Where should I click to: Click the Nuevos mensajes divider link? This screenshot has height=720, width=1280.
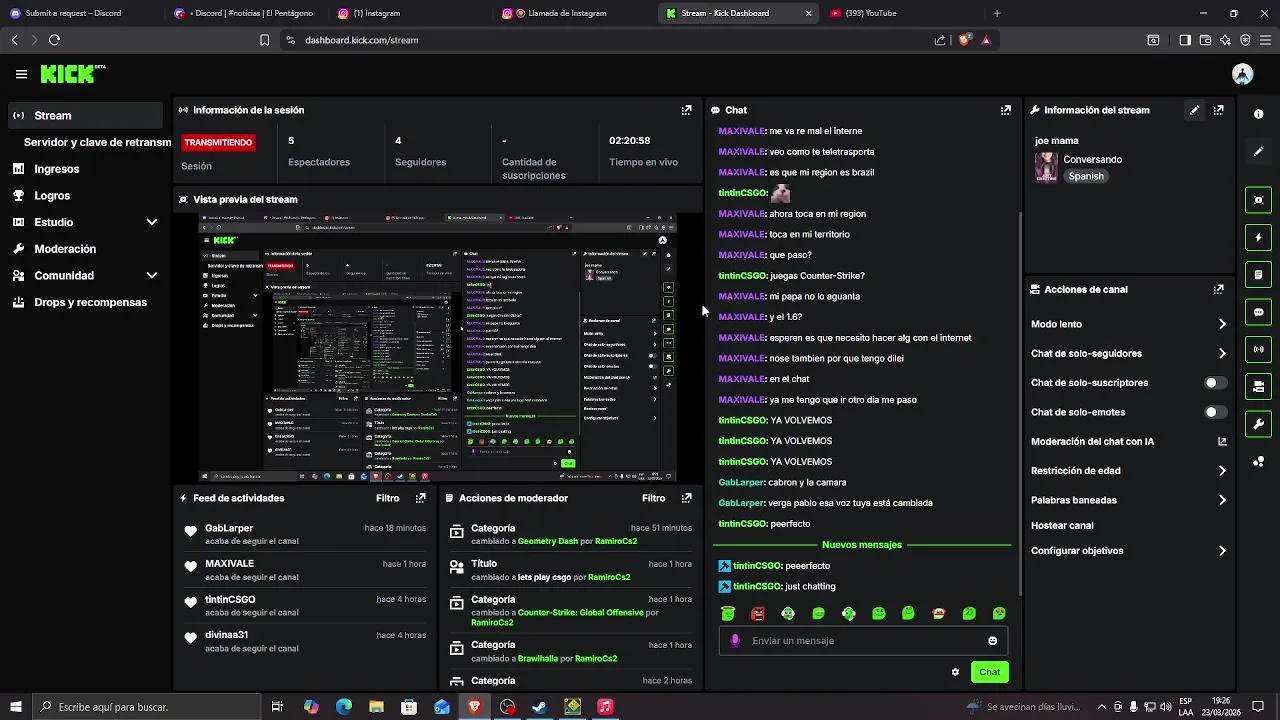[862, 545]
